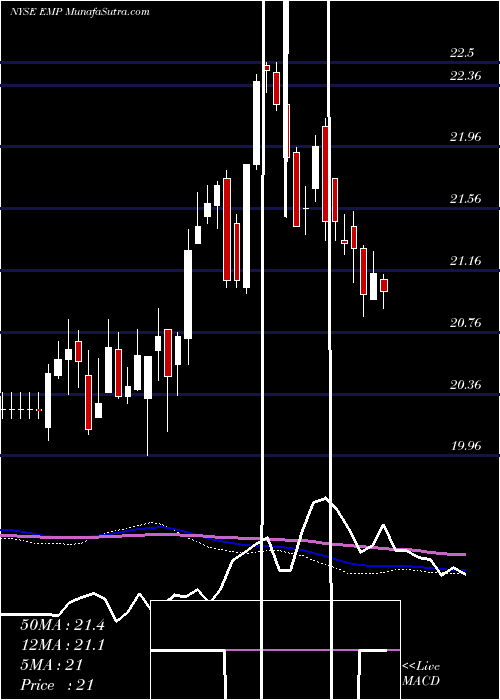500x700 pixels.
Task: Click the 22.5 price level label
Action: point(462,53)
